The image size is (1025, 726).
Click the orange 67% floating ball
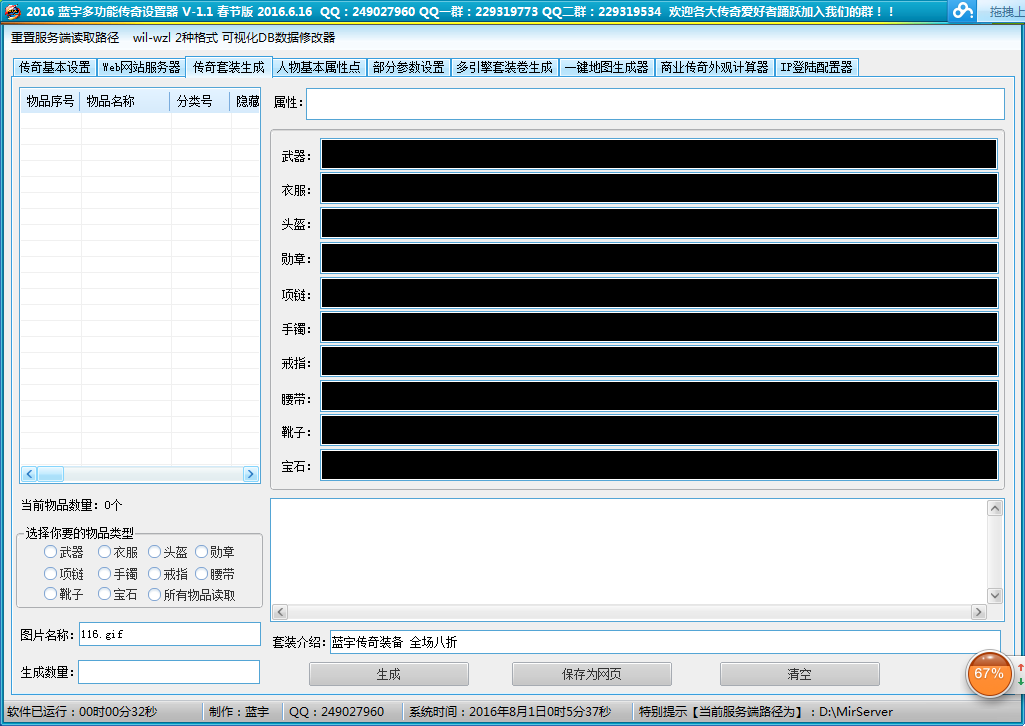coord(988,673)
